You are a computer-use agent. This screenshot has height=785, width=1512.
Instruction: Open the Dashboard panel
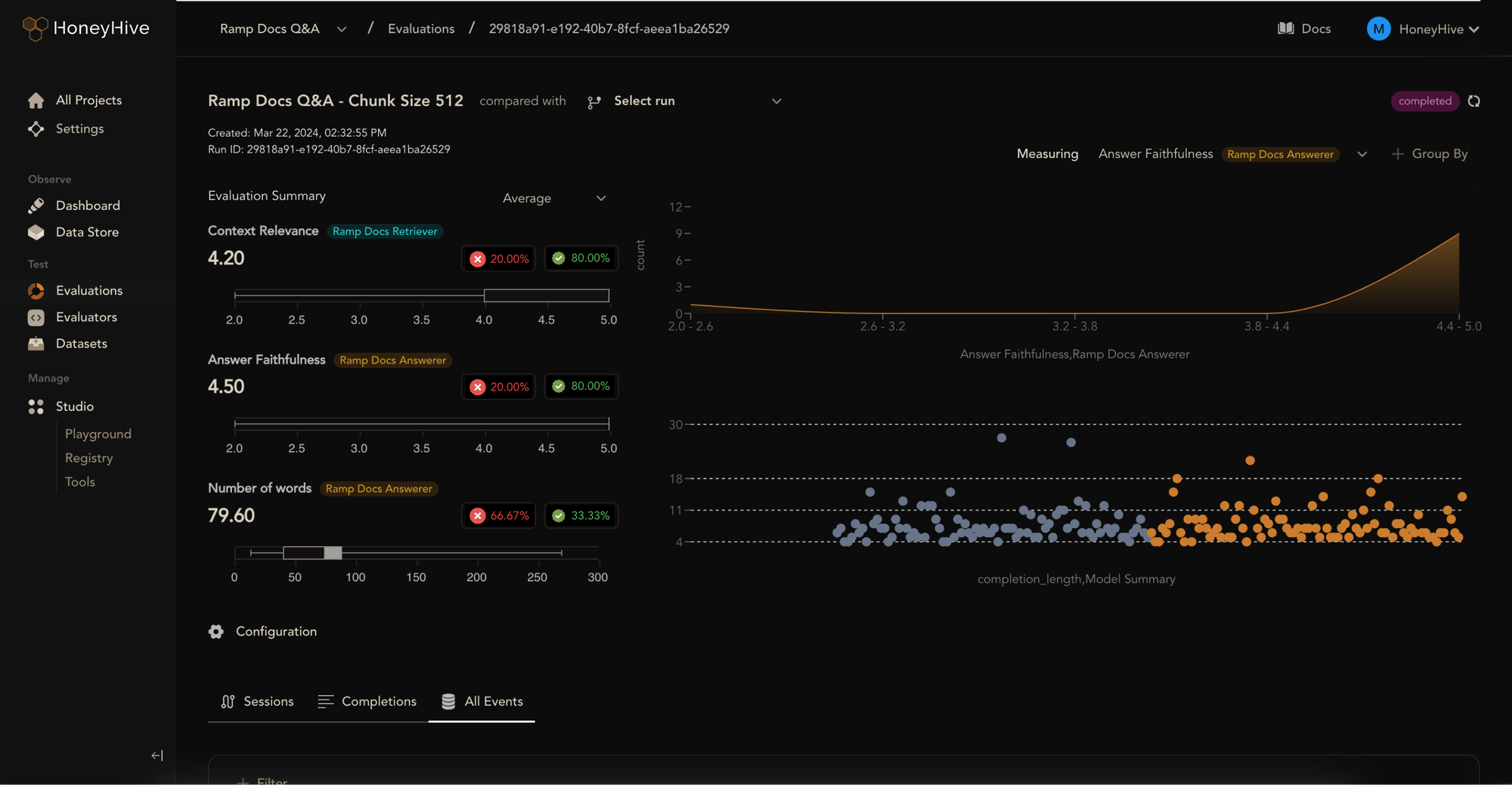(88, 205)
